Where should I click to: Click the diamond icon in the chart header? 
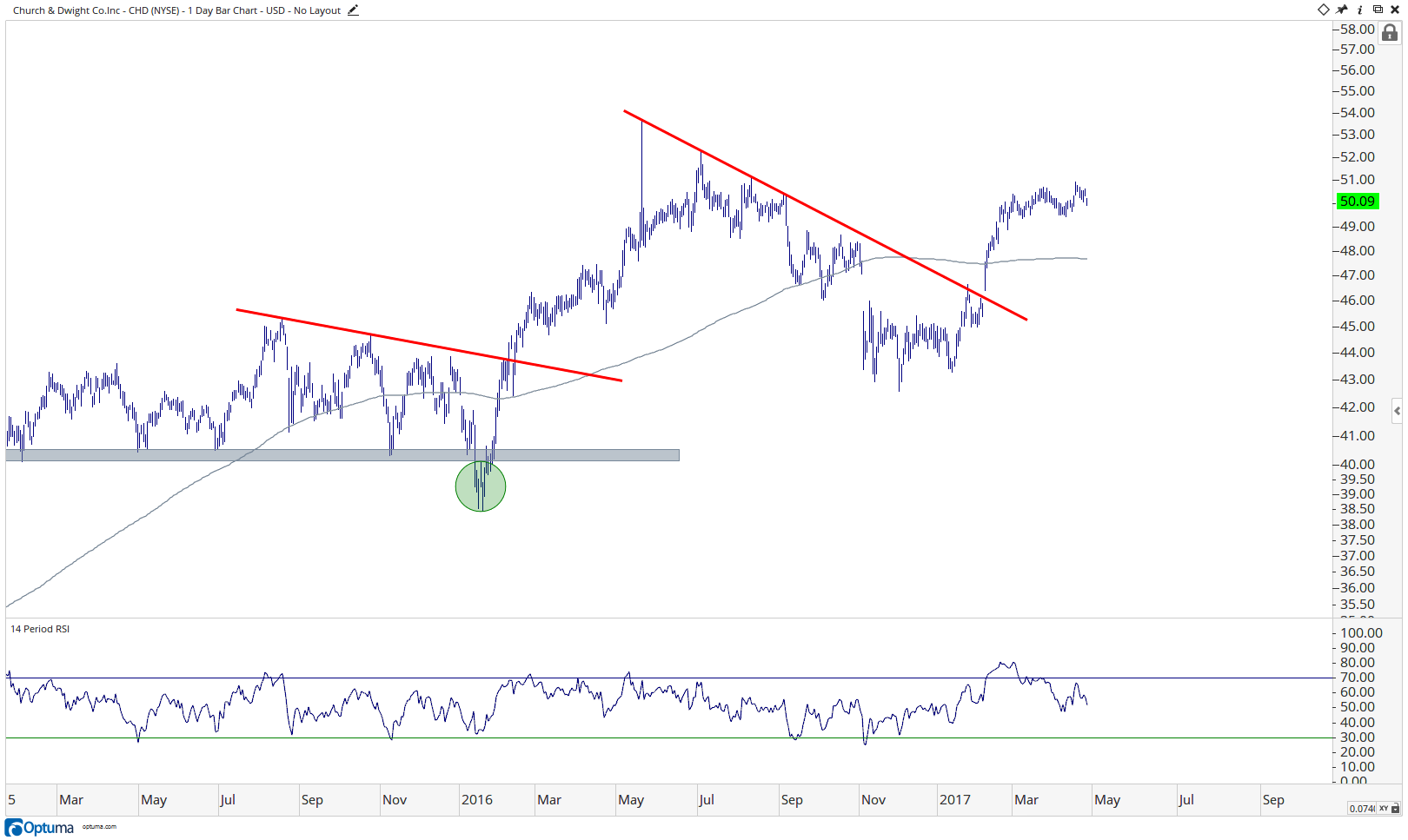point(1323,10)
